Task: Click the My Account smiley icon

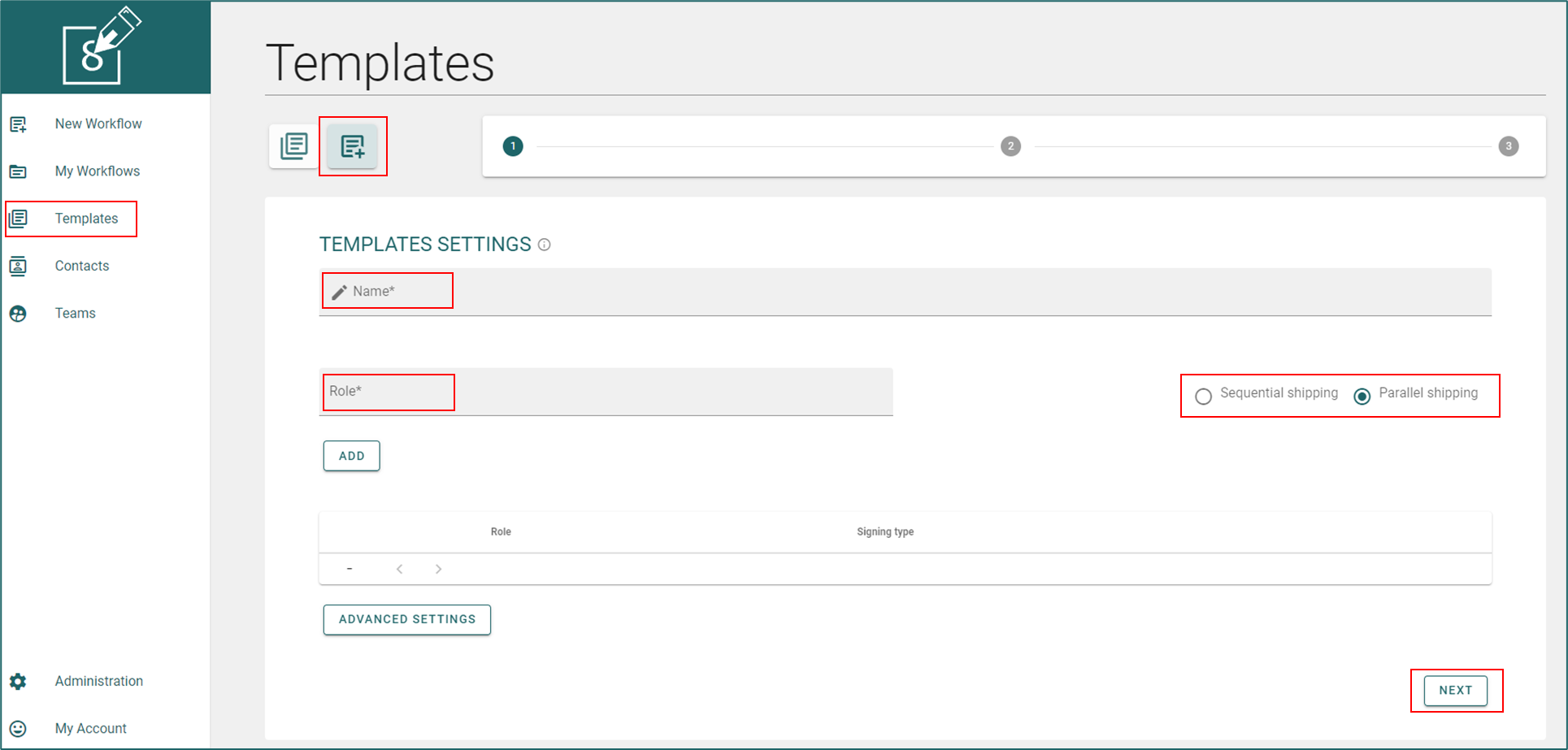Action: tap(18, 729)
